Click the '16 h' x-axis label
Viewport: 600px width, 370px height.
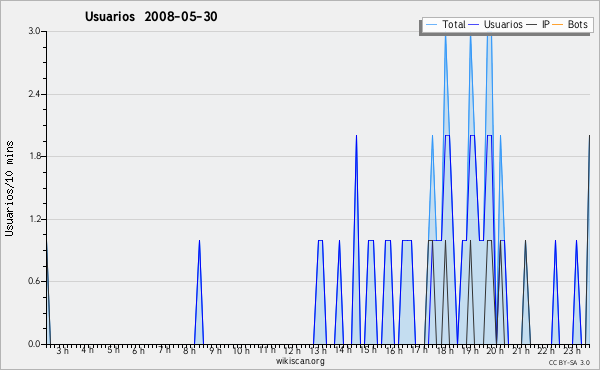pos(394,350)
